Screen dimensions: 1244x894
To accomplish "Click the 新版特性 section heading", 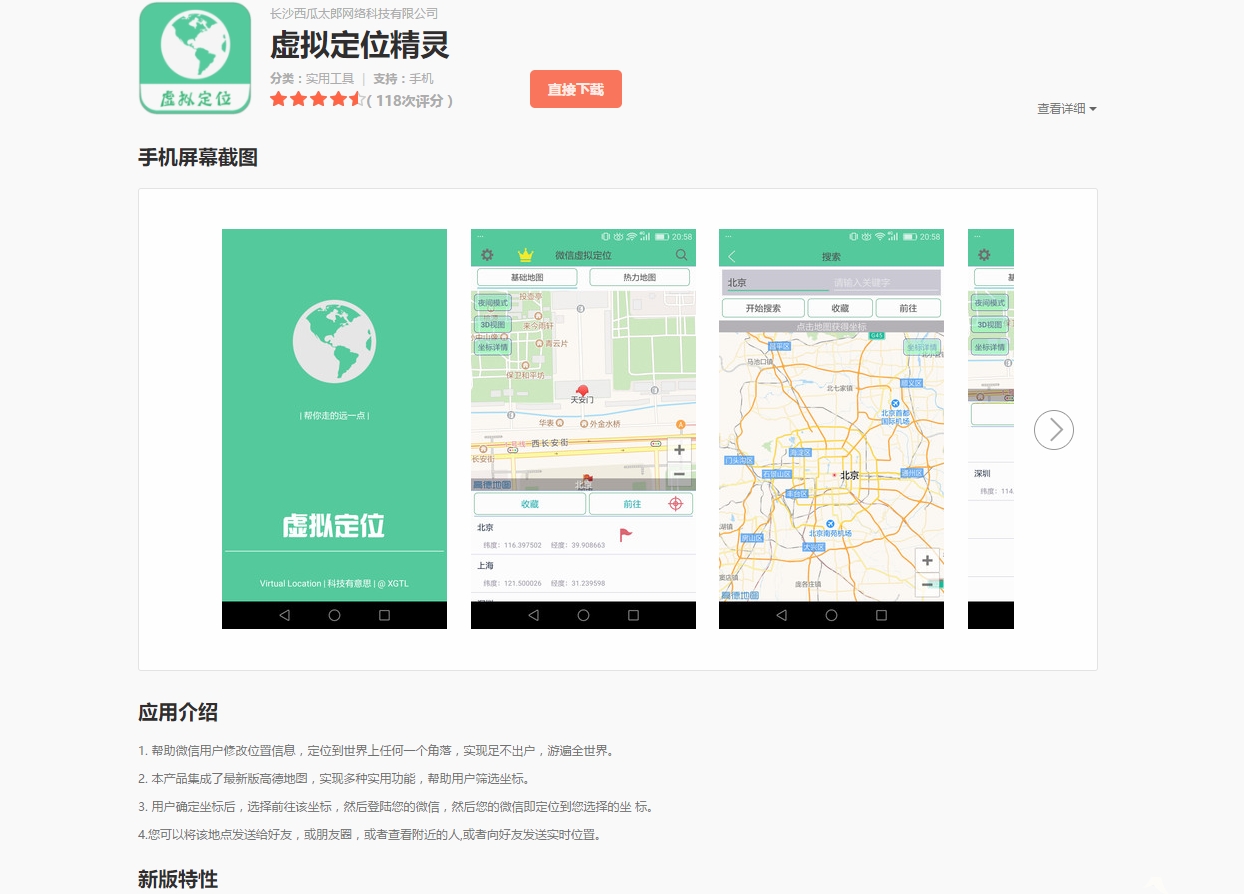I will [x=178, y=879].
